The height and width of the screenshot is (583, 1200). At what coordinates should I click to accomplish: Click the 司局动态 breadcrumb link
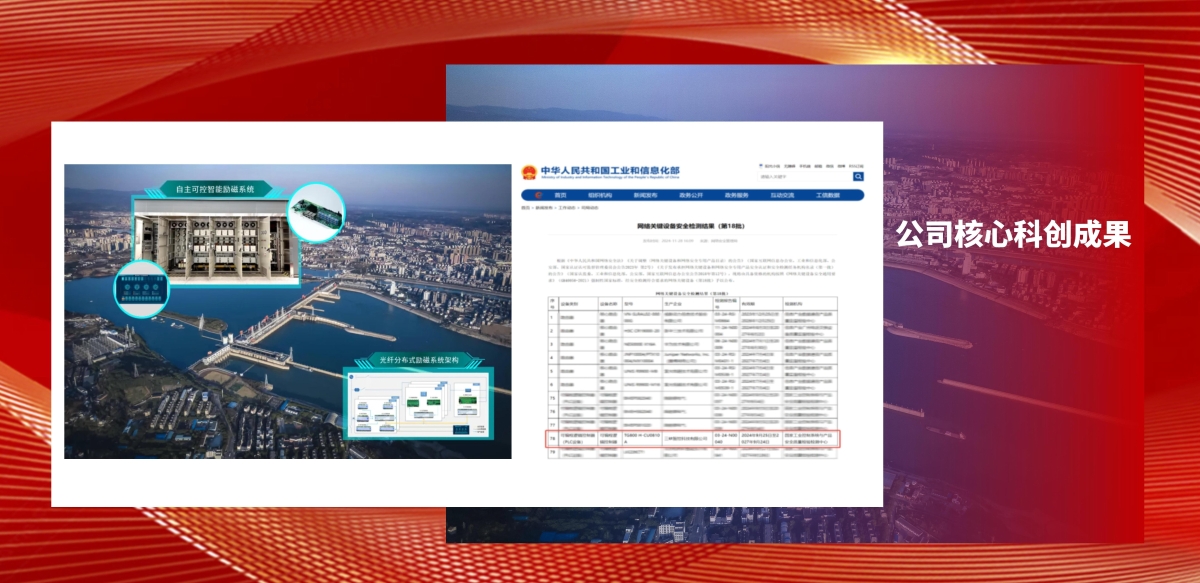pyautogui.click(x=590, y=208)
